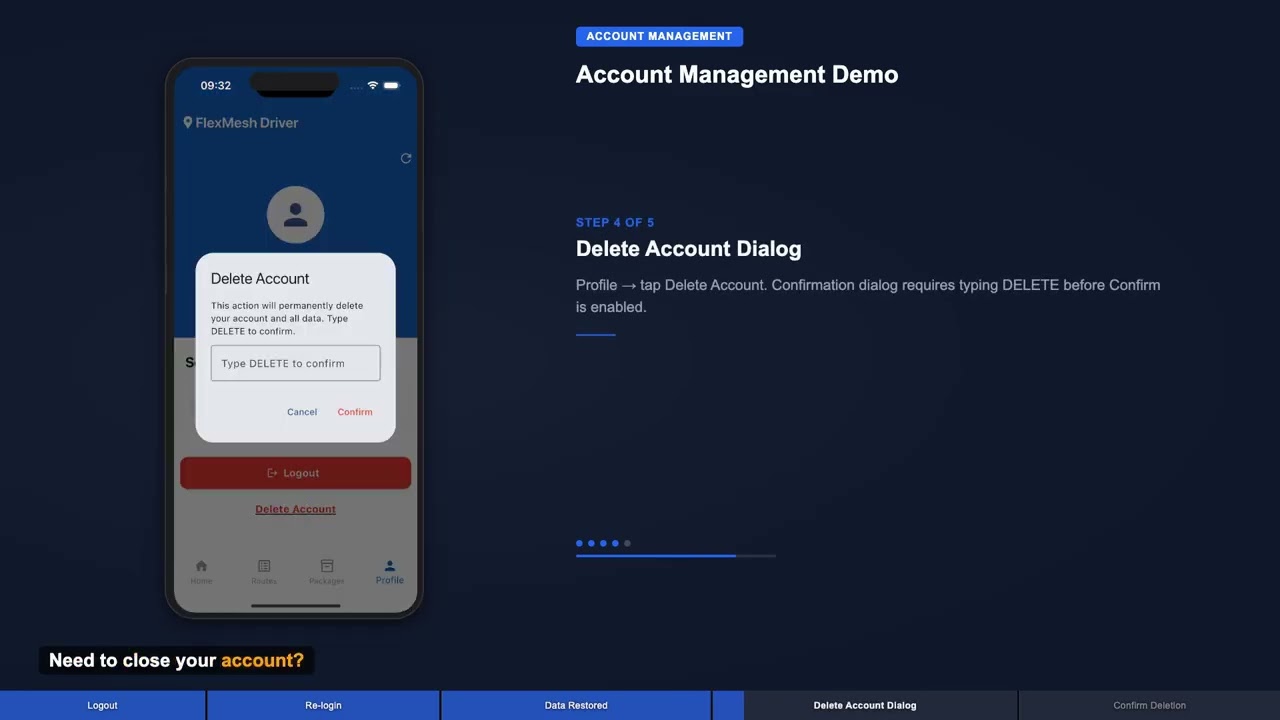
Task: Click the refresh icon in the phone header
Action: (406, 158)
